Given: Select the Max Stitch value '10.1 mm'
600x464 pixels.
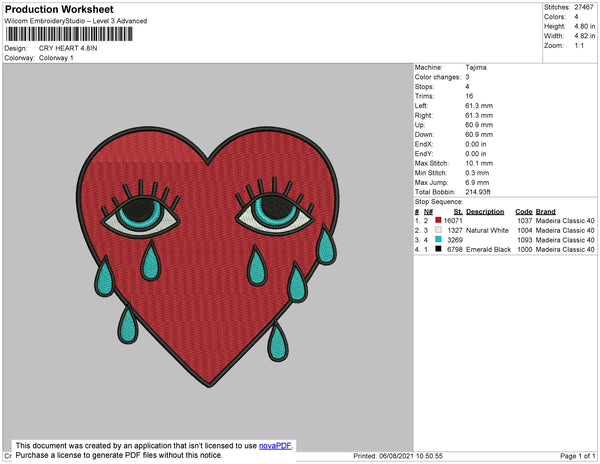Looking at the screenshot, I should tap(479, 163).
